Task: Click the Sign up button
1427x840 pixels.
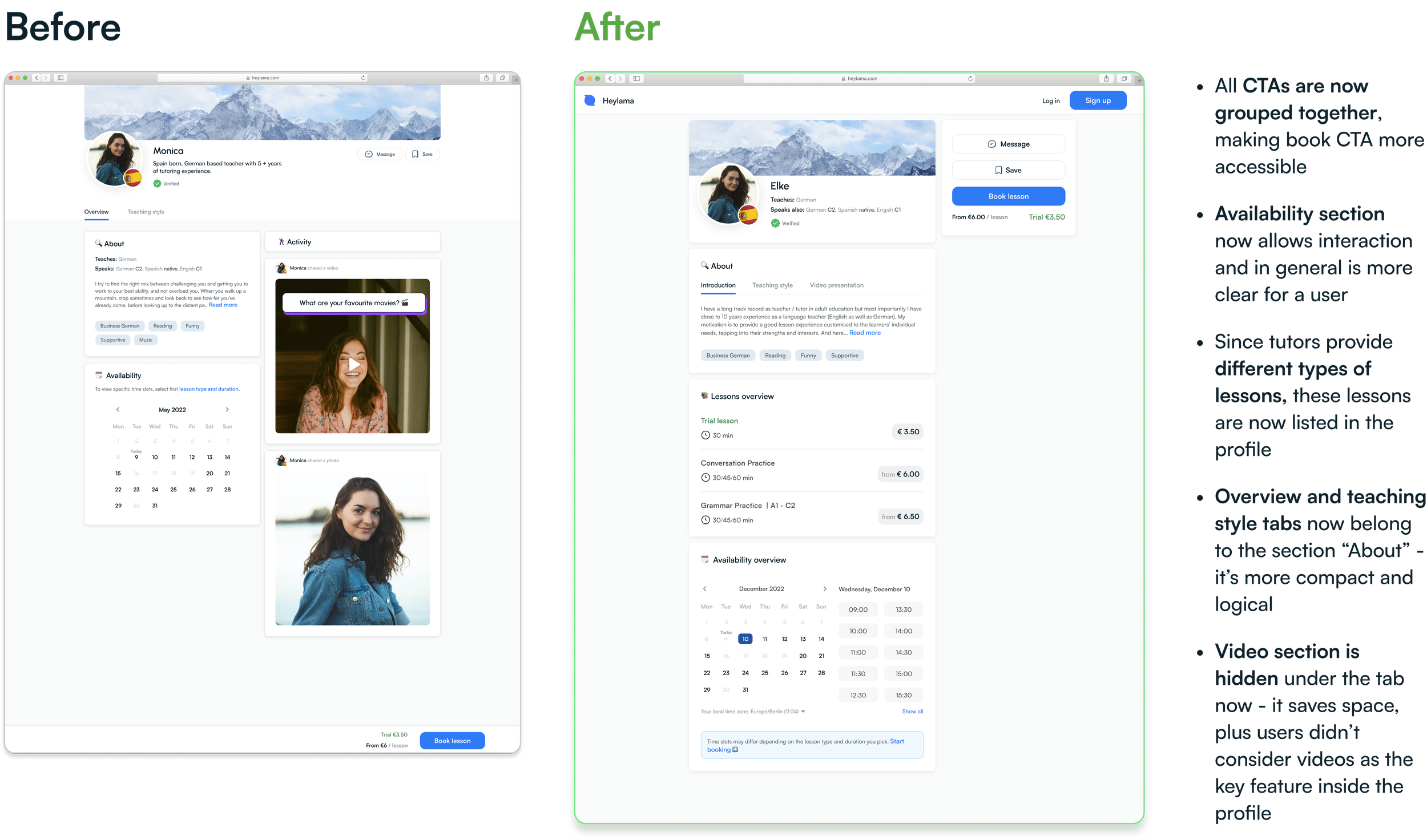Action: click(x=1096, y=100)
